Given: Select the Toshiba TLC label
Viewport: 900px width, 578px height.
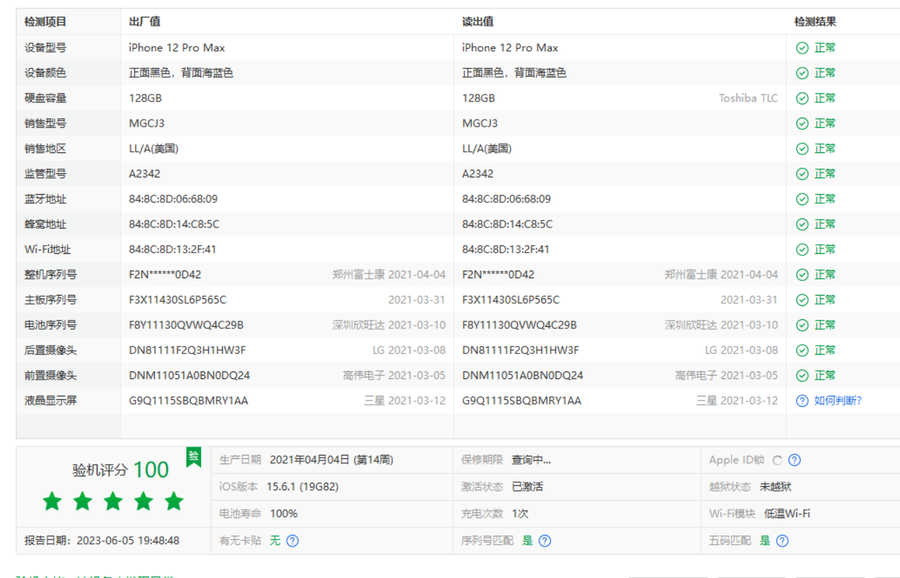Looking at the screenshot, I should point(748,98).
